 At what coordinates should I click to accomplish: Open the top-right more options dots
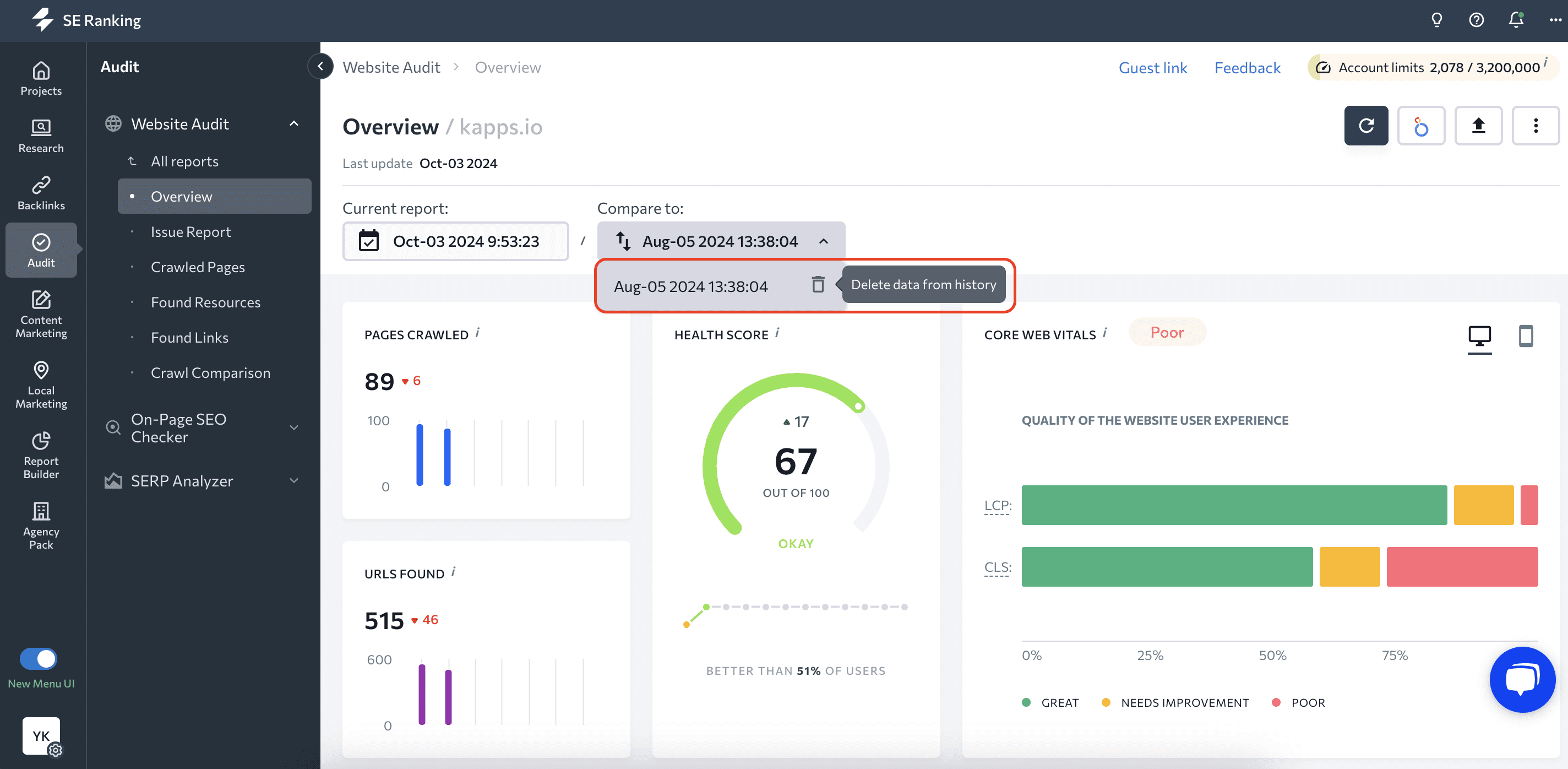point(1555,21)
